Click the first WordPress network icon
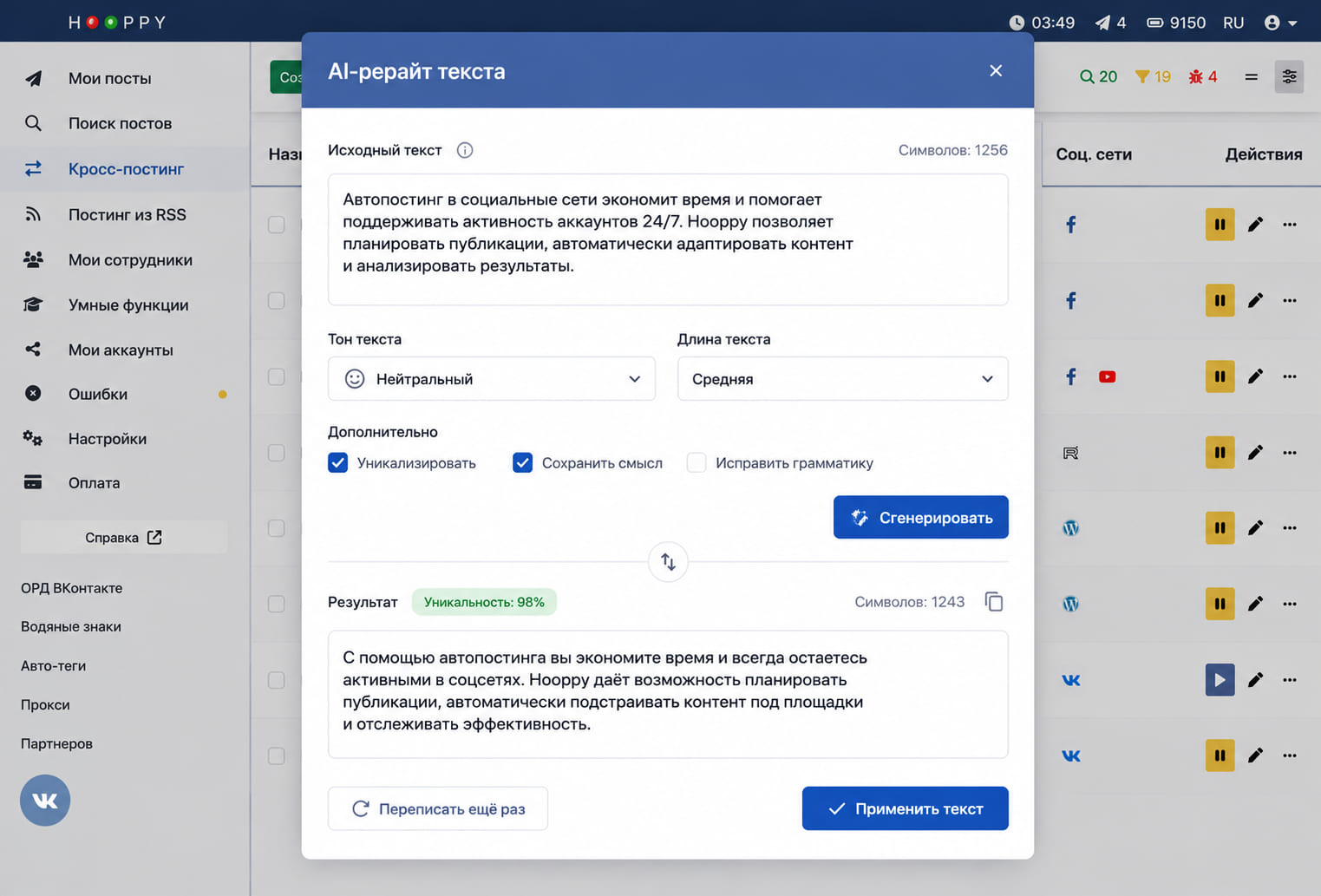Screen dimensions: 1321x896 (1071, 527)
